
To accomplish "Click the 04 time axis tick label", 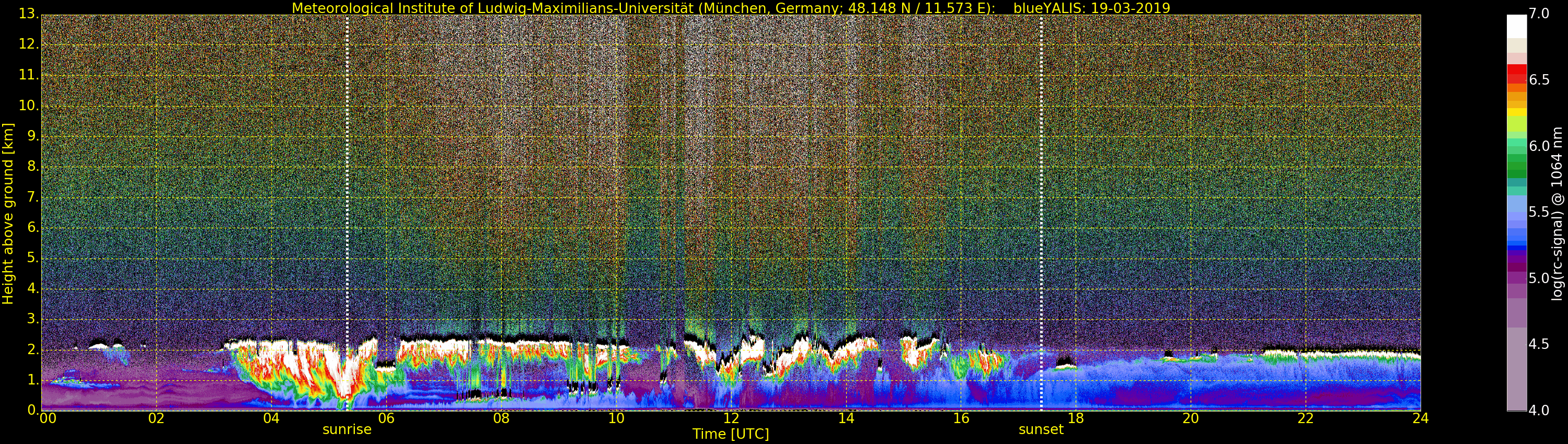I will [x=271, y=418].
